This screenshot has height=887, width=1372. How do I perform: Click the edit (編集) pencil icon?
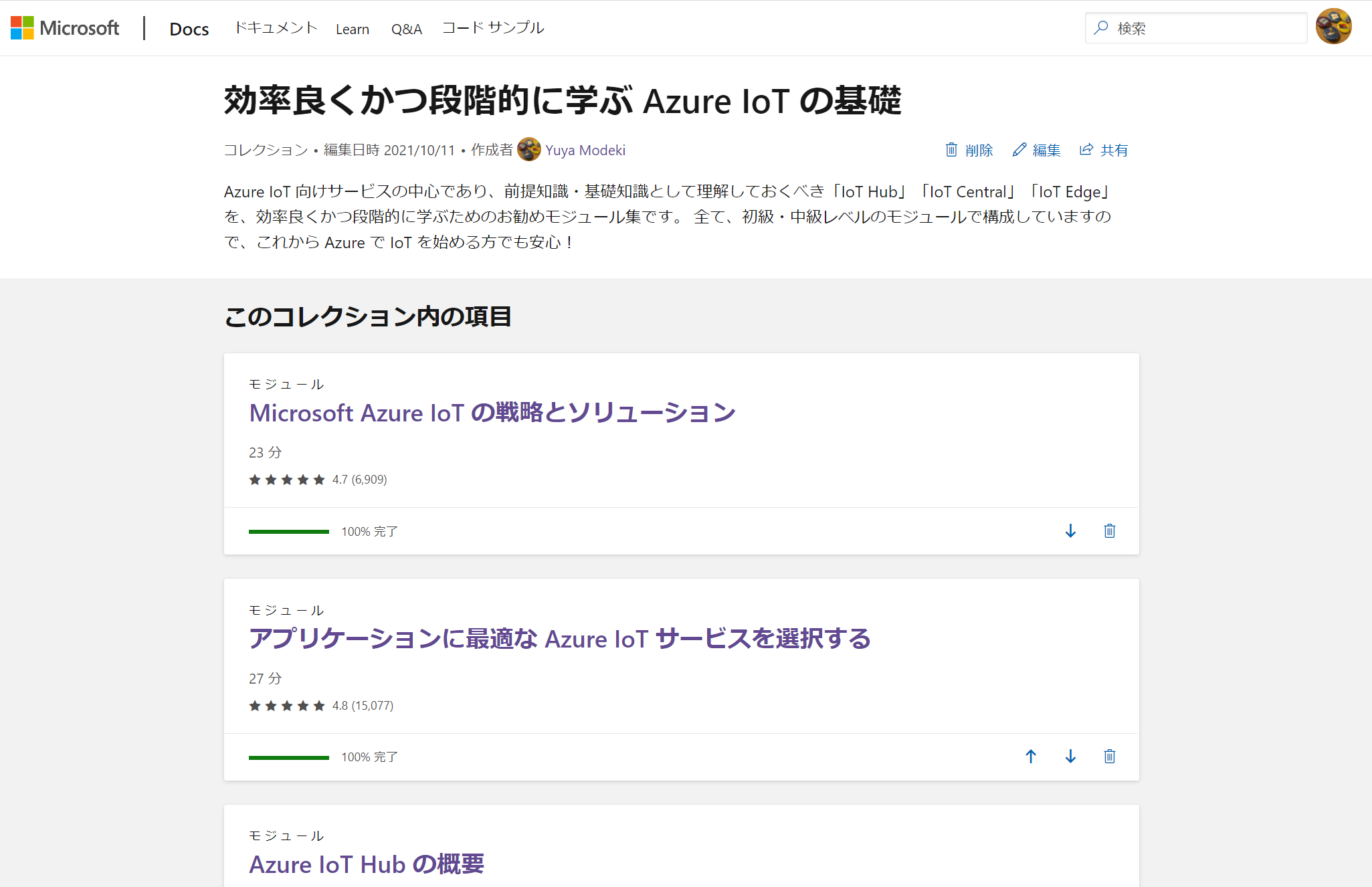[x=1019, y=150]
